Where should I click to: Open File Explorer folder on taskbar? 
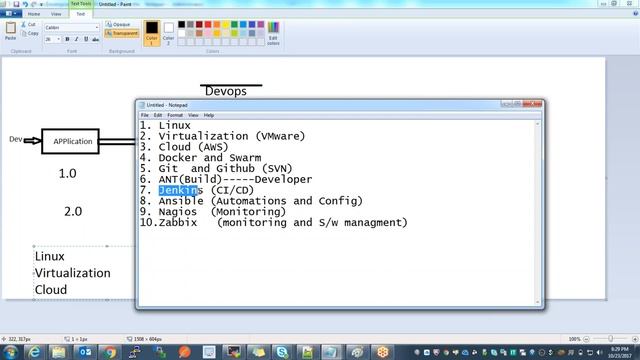(58, 352)
